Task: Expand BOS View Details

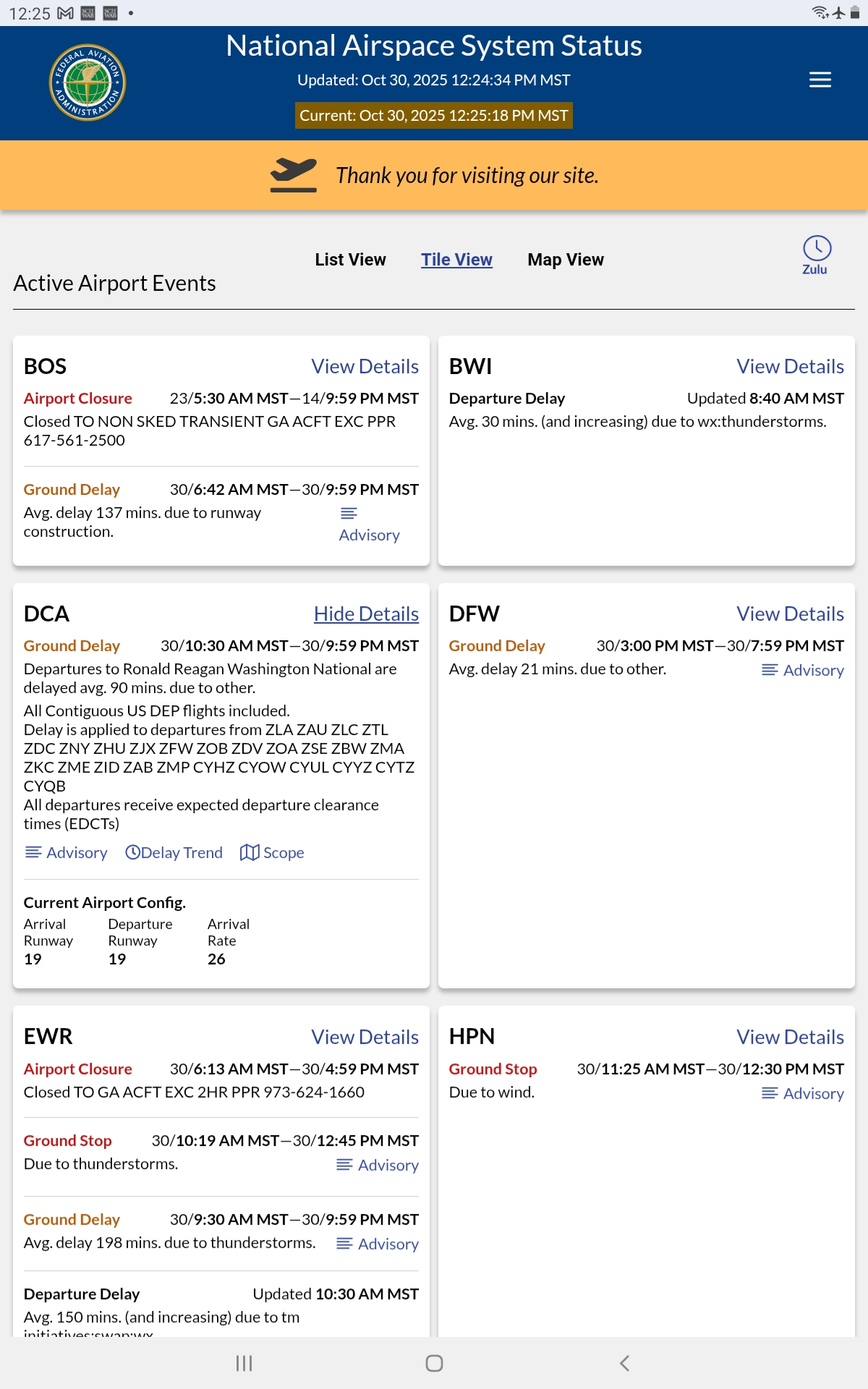Action: pos(365,367)
